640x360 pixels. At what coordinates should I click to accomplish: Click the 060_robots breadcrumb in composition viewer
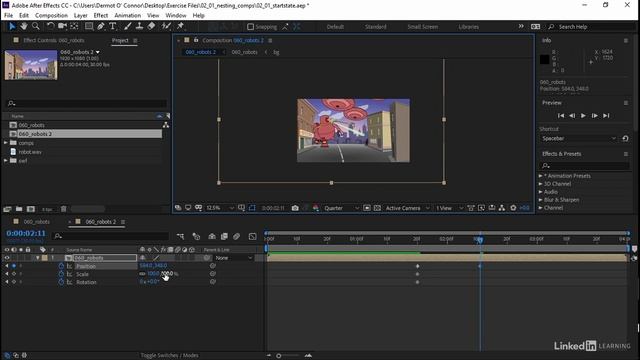click(244, 52)
